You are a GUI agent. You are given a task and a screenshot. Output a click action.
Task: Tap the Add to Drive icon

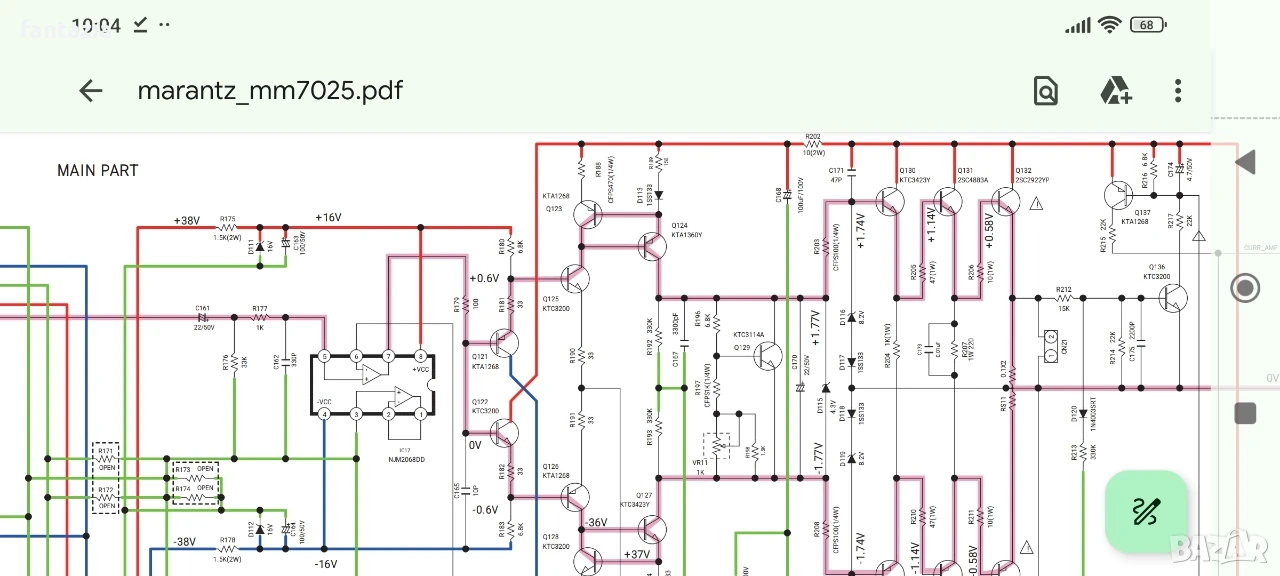1115,91
